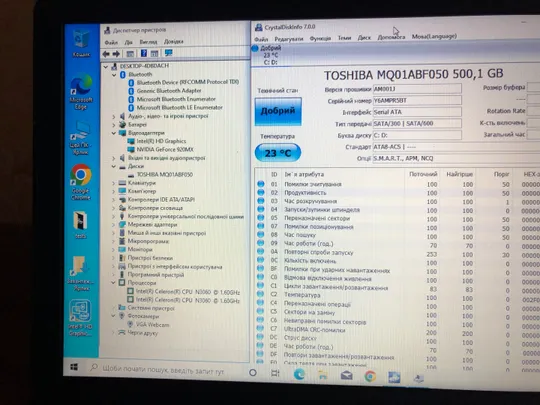
Task: Click the SATA/300 | SATA/600 transfer mode field
Action: (417, 123)
